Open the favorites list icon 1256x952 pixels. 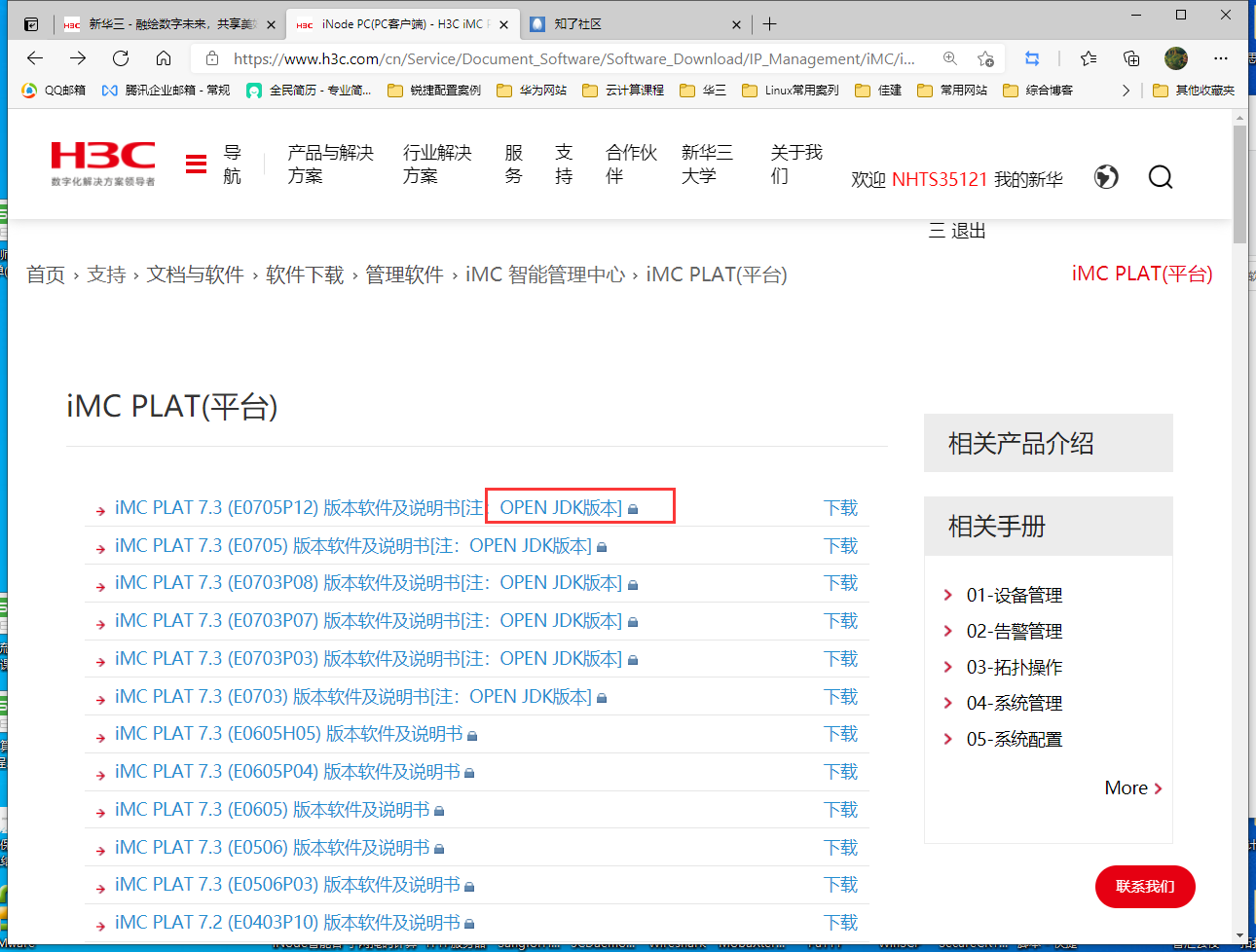[1089, 58]
